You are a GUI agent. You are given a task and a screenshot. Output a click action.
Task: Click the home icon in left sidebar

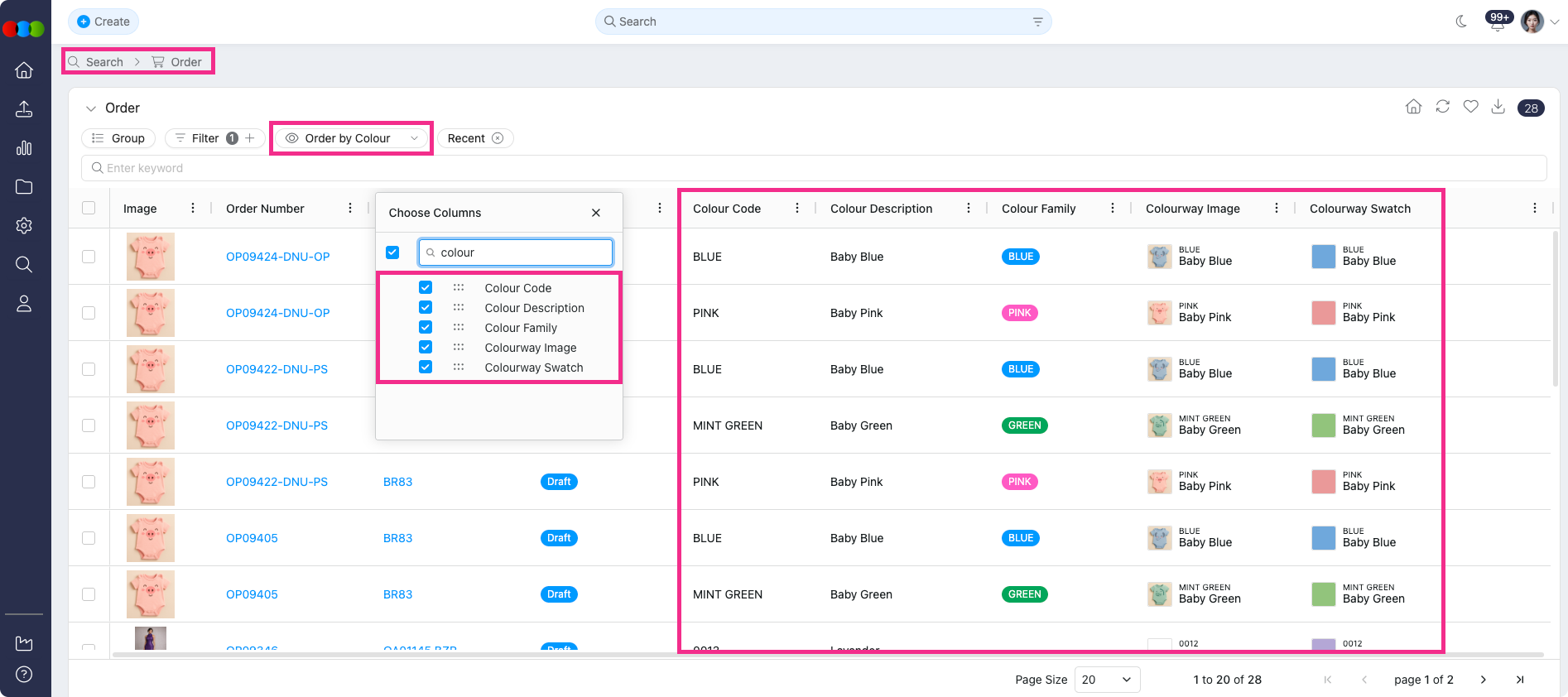tap(24, 70)
